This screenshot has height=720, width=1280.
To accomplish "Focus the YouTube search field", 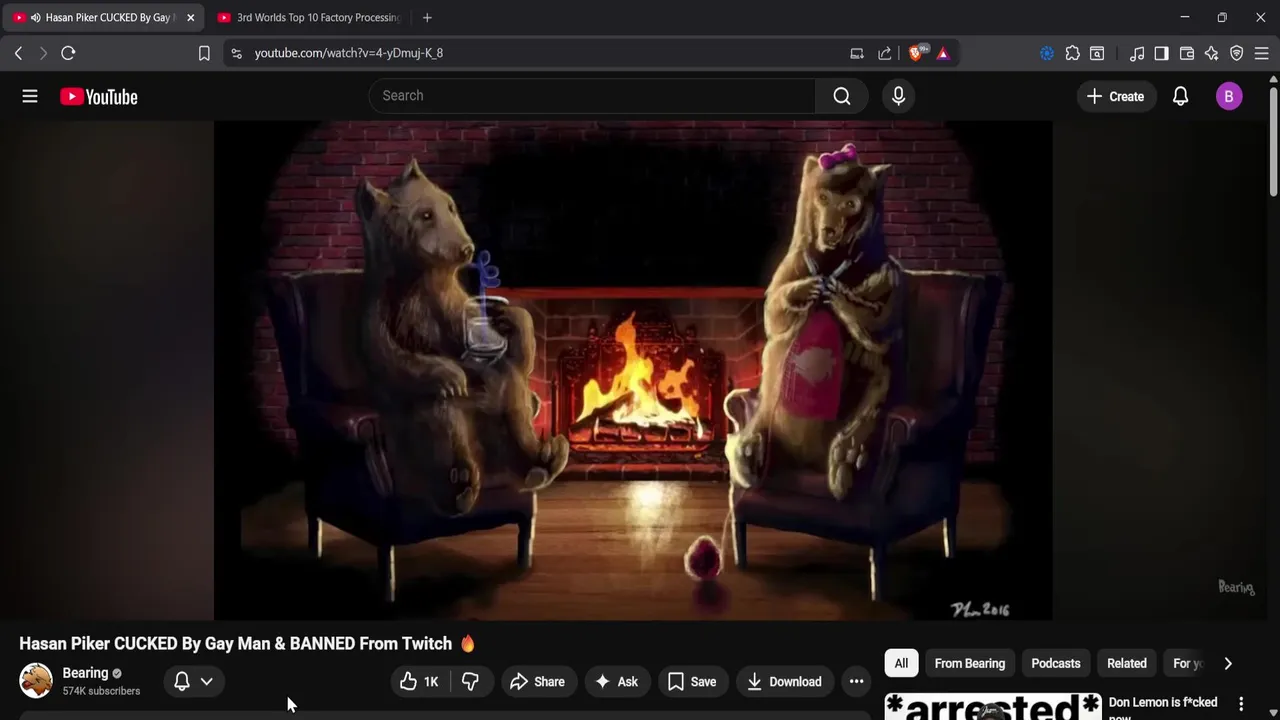I will pos(592,96).
